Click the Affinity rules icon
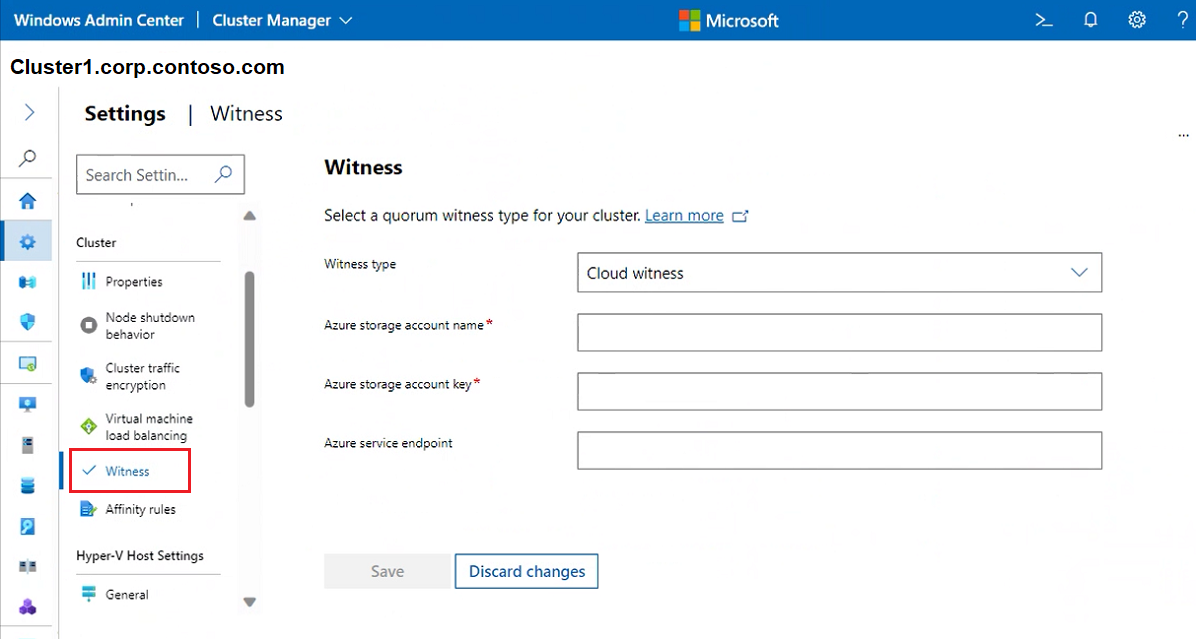Screen dimensions: 1196x639 [x=88, y=509]
